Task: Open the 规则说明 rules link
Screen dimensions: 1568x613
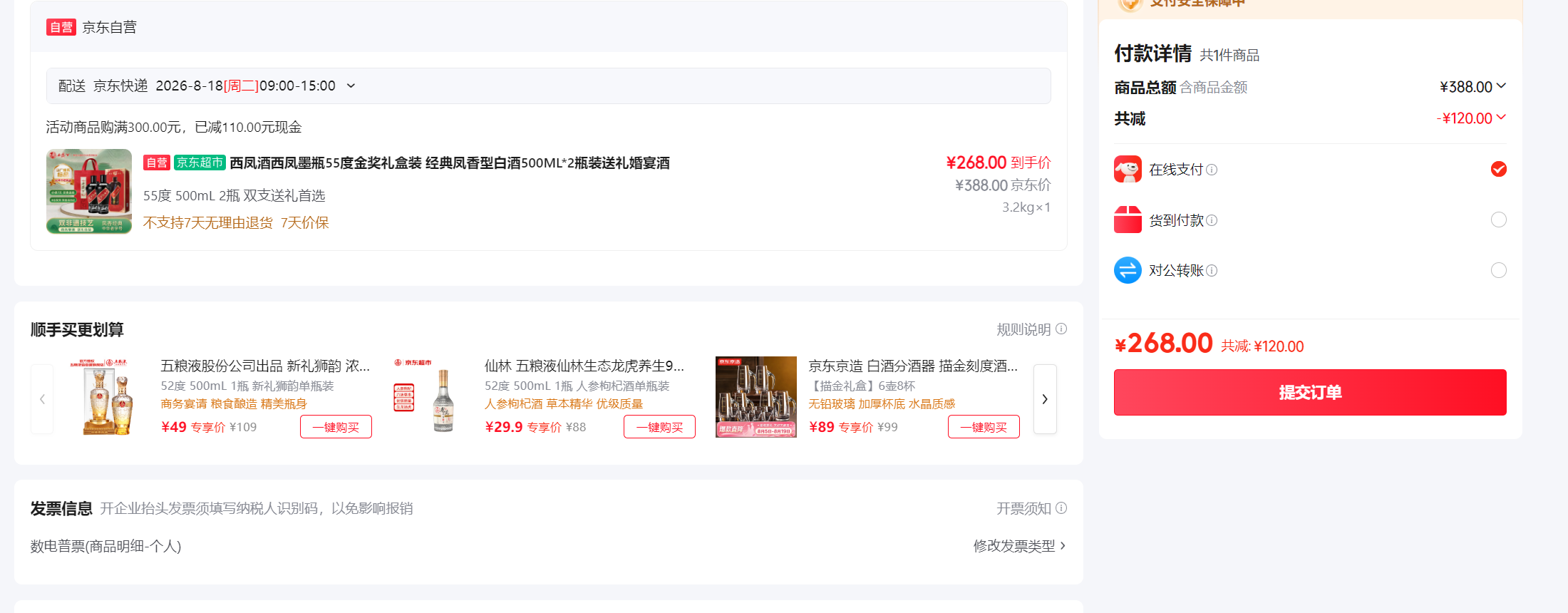Action: (x=1023, y=329)
